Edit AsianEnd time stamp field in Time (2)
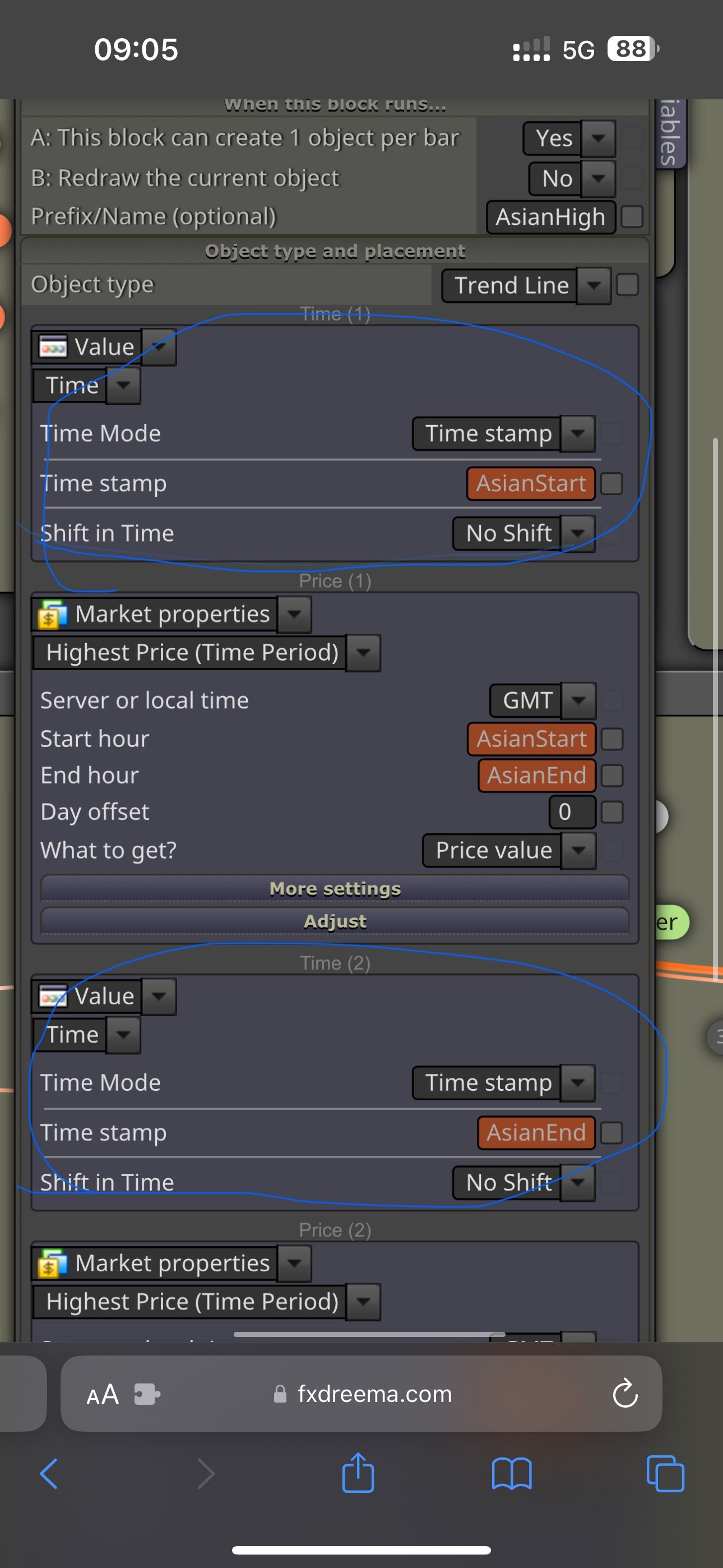 (536, 1133)
